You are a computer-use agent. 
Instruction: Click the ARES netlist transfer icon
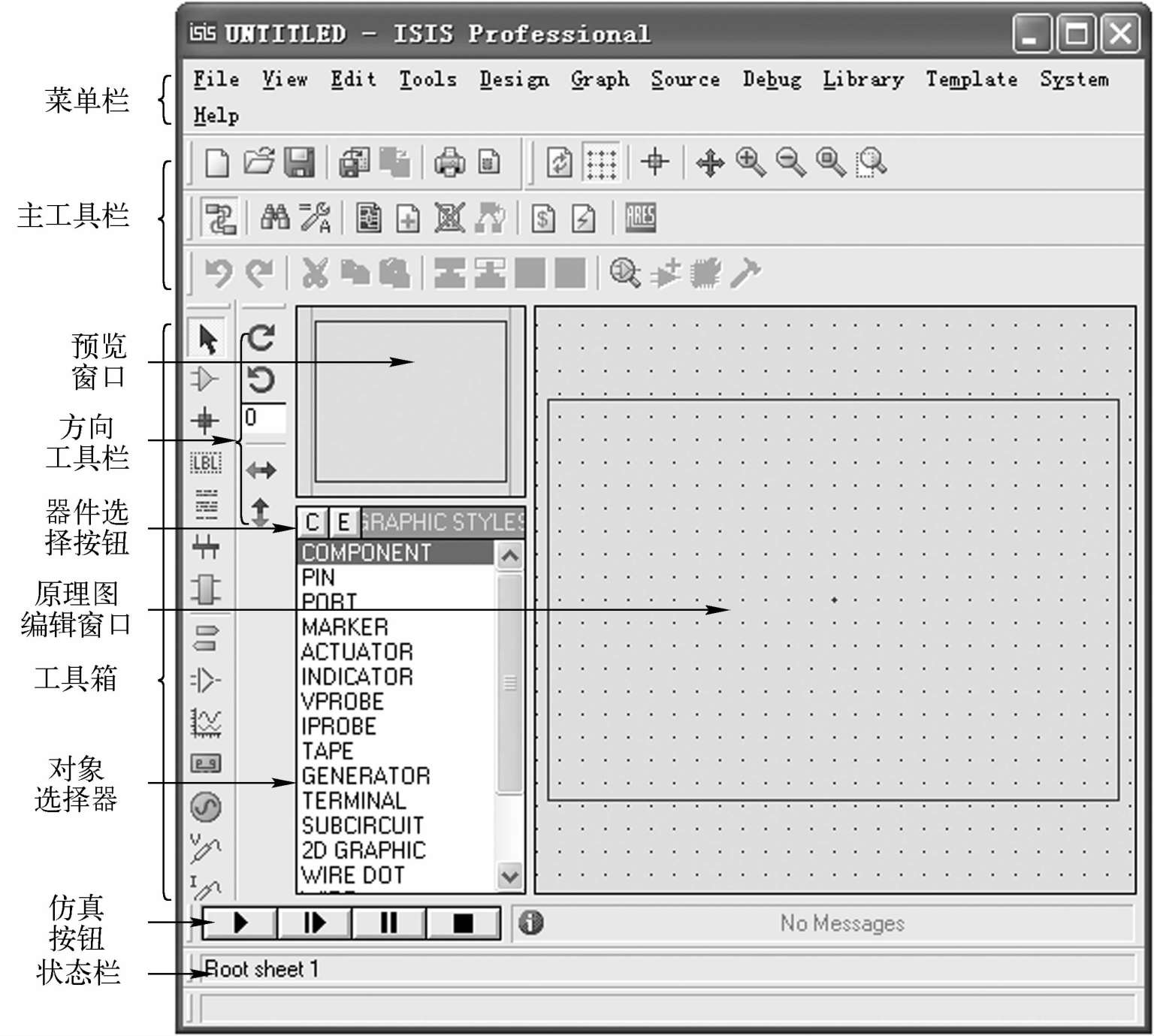pos(640,219)
